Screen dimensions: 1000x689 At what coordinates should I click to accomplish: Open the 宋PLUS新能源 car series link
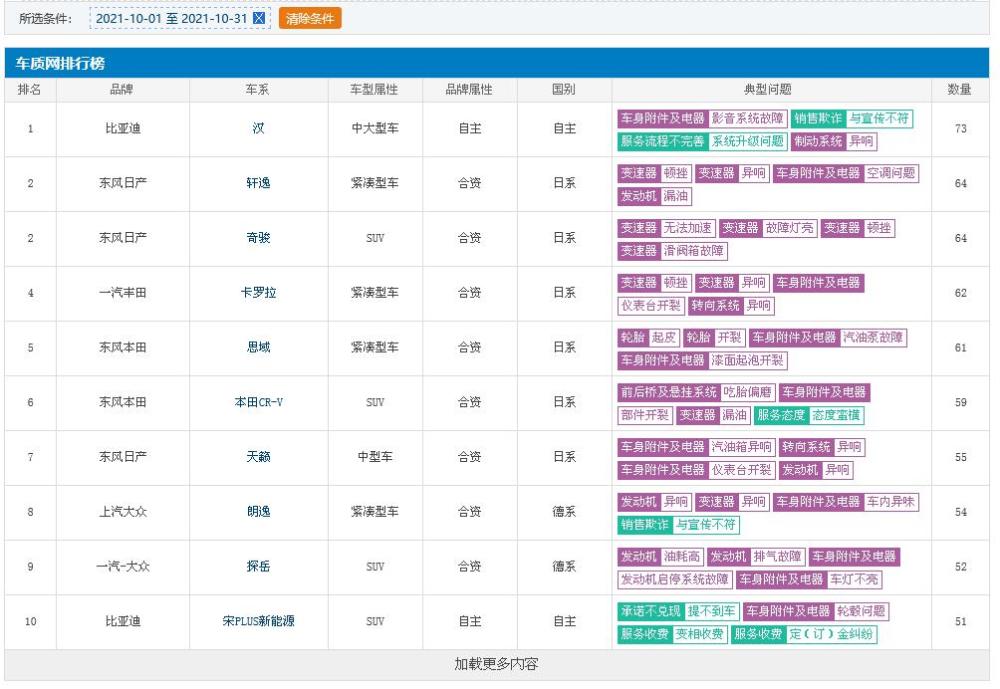click(x=258, y=621)
